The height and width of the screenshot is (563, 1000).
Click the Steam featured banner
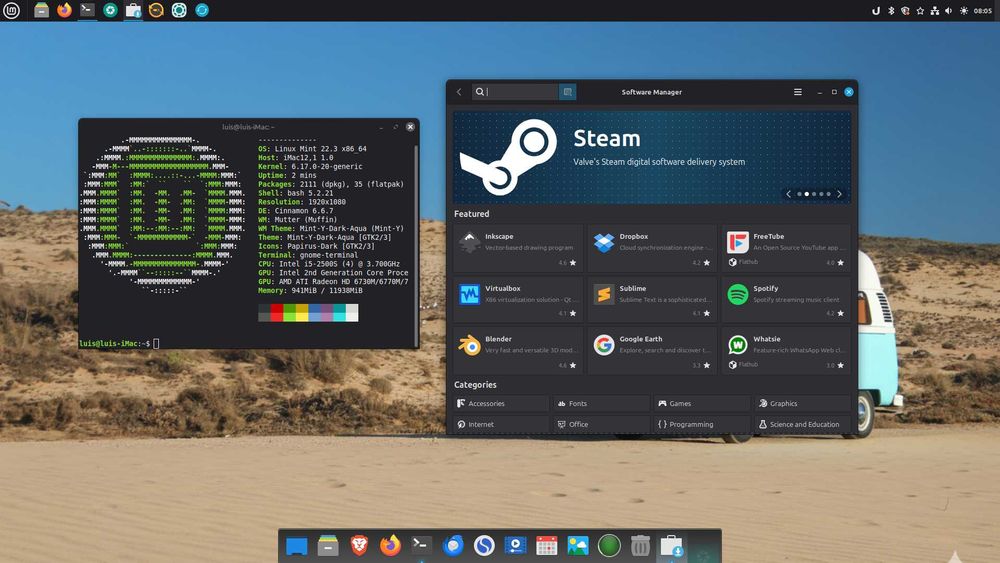[652, 157]
